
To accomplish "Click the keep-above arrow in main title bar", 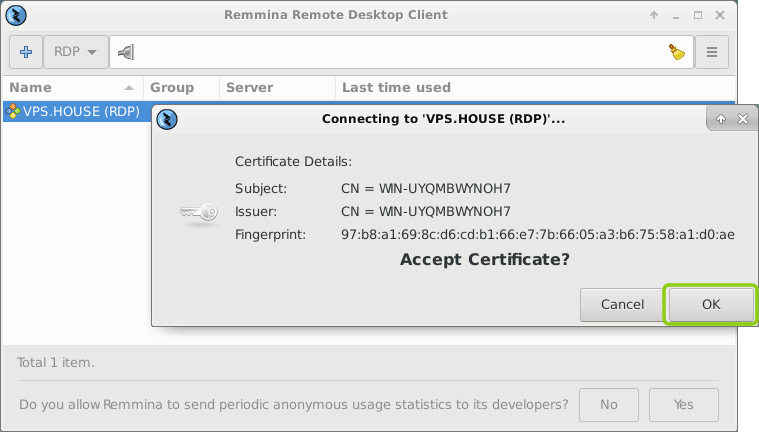I will pos(654,15).
